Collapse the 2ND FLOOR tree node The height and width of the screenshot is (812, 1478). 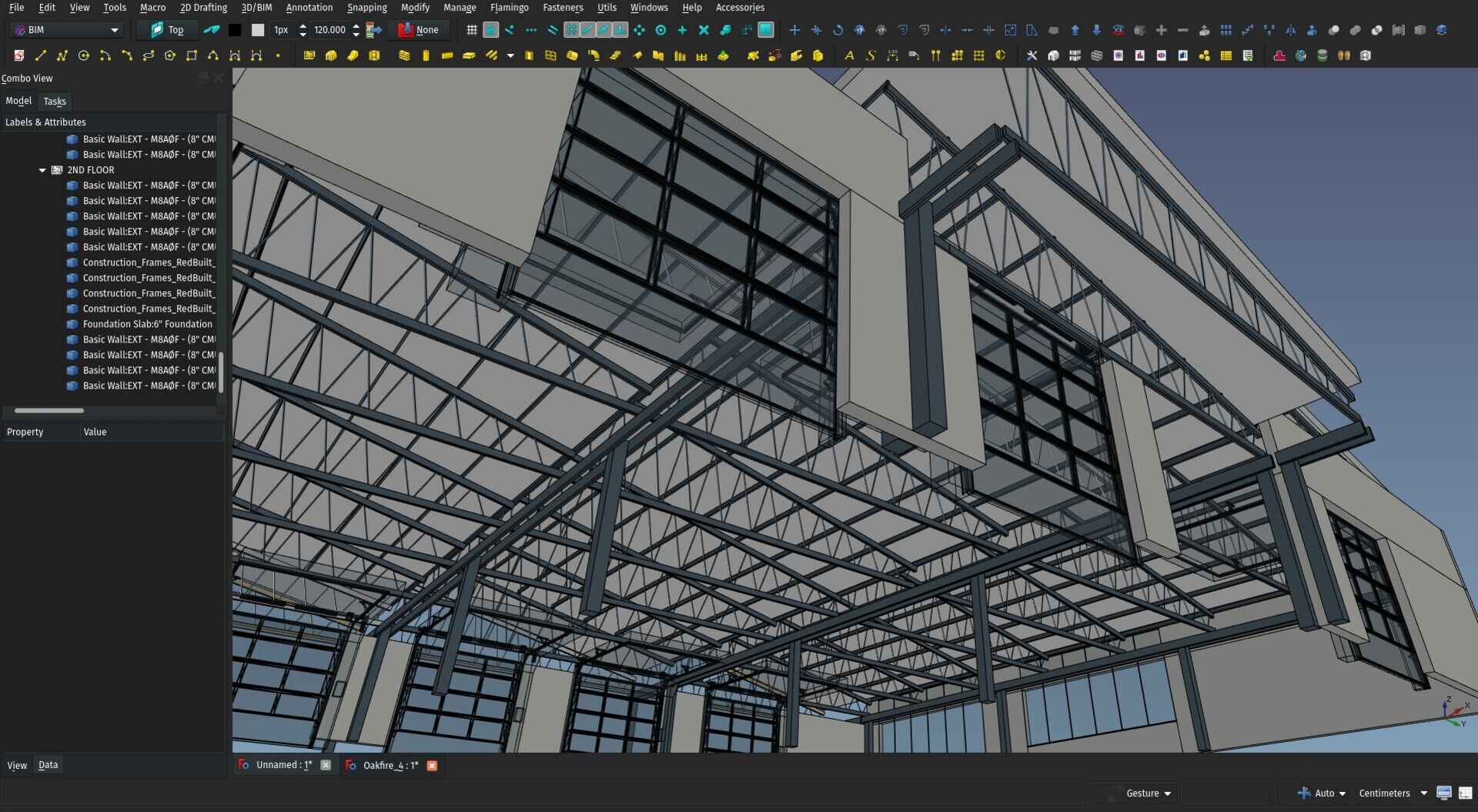[x=42, y=169]
